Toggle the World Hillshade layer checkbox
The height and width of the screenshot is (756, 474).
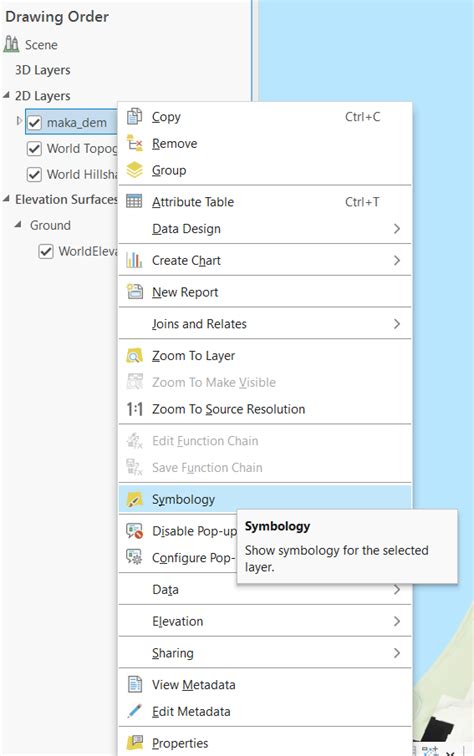[34, 174]
